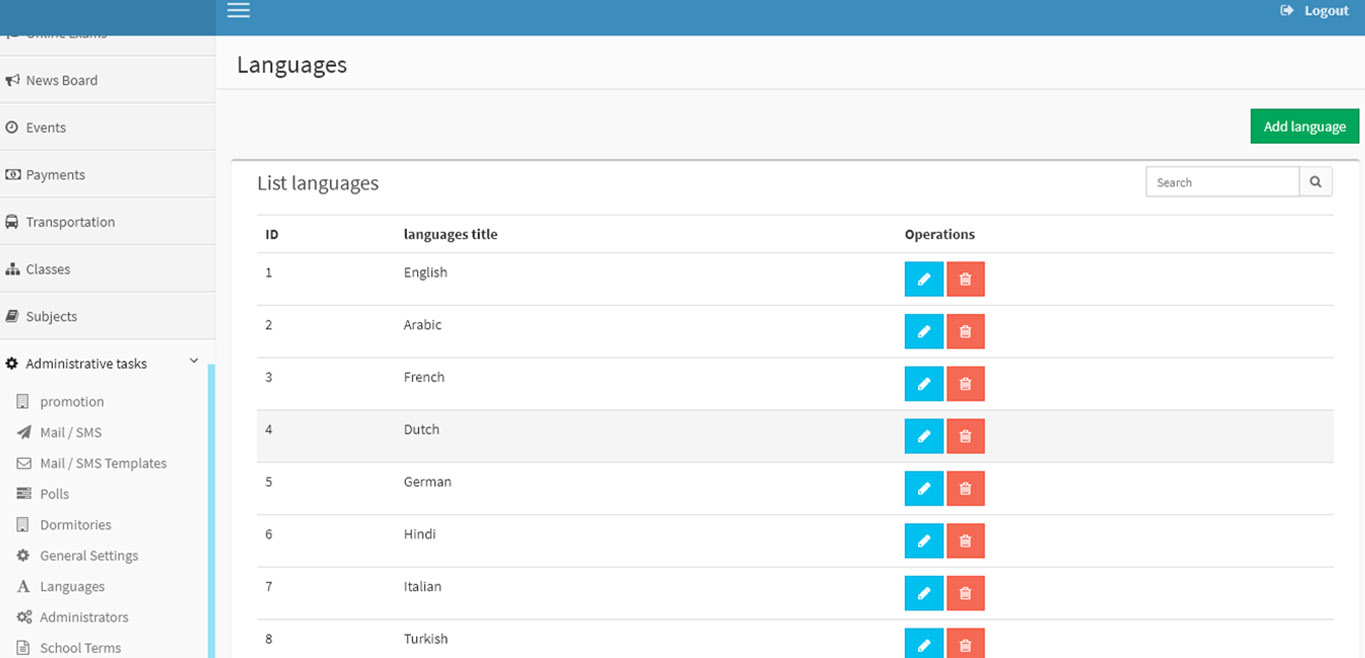Image resolution: width=1365 pixels, height=658 pixels.
Task: Delete the English language row
Action: coord(965,279)
